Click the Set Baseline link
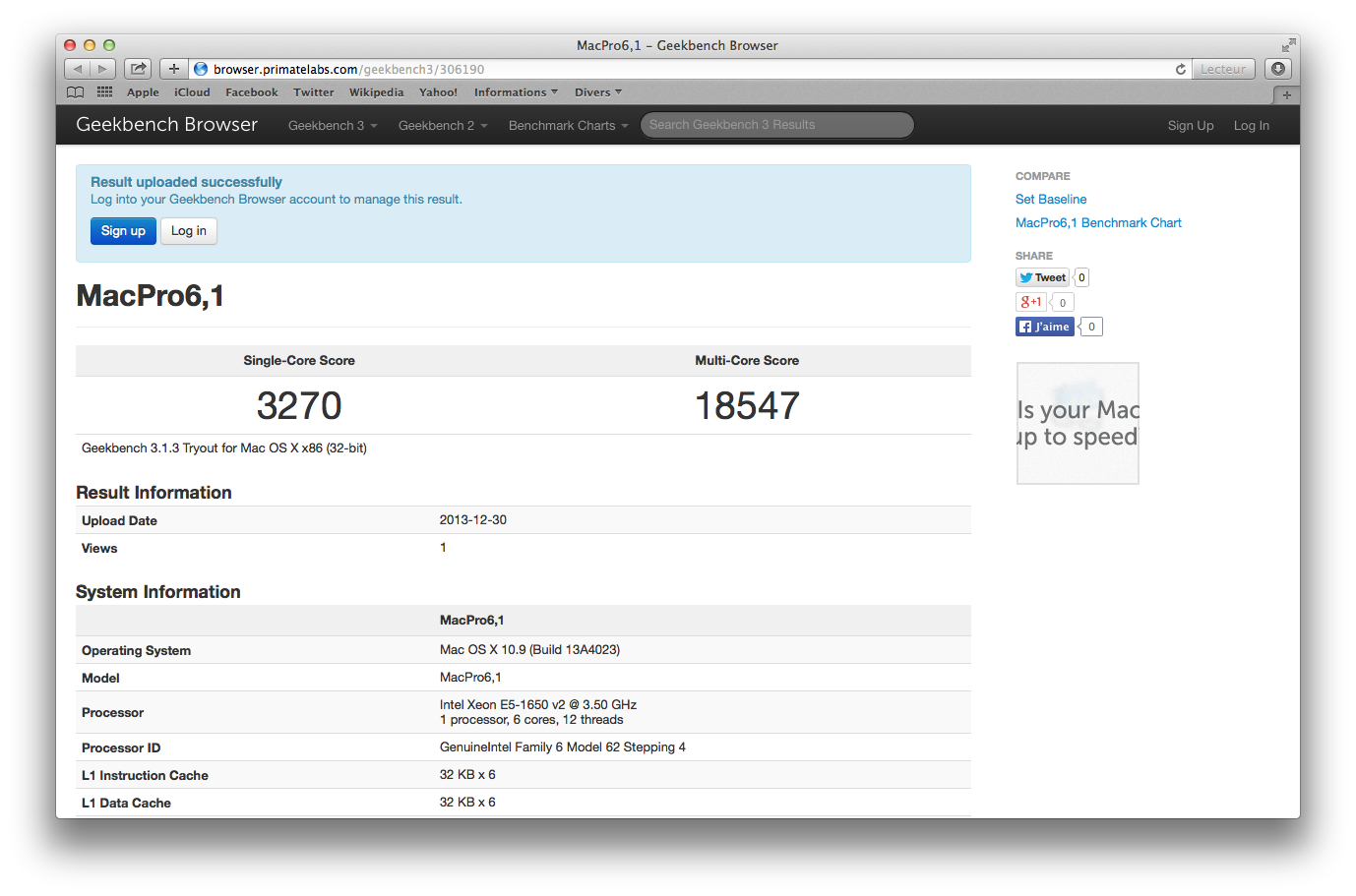Viewport: 1356px width, 896px height. [x=1051, y=199]
